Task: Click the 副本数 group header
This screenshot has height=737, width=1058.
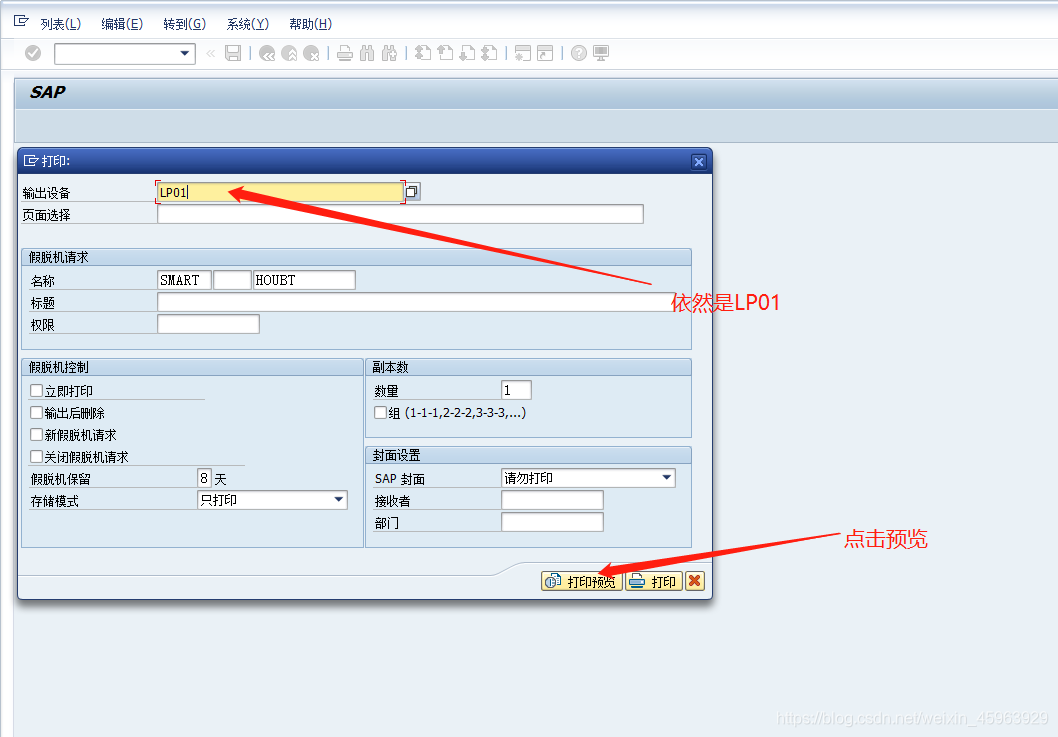Action: point(528,367)
